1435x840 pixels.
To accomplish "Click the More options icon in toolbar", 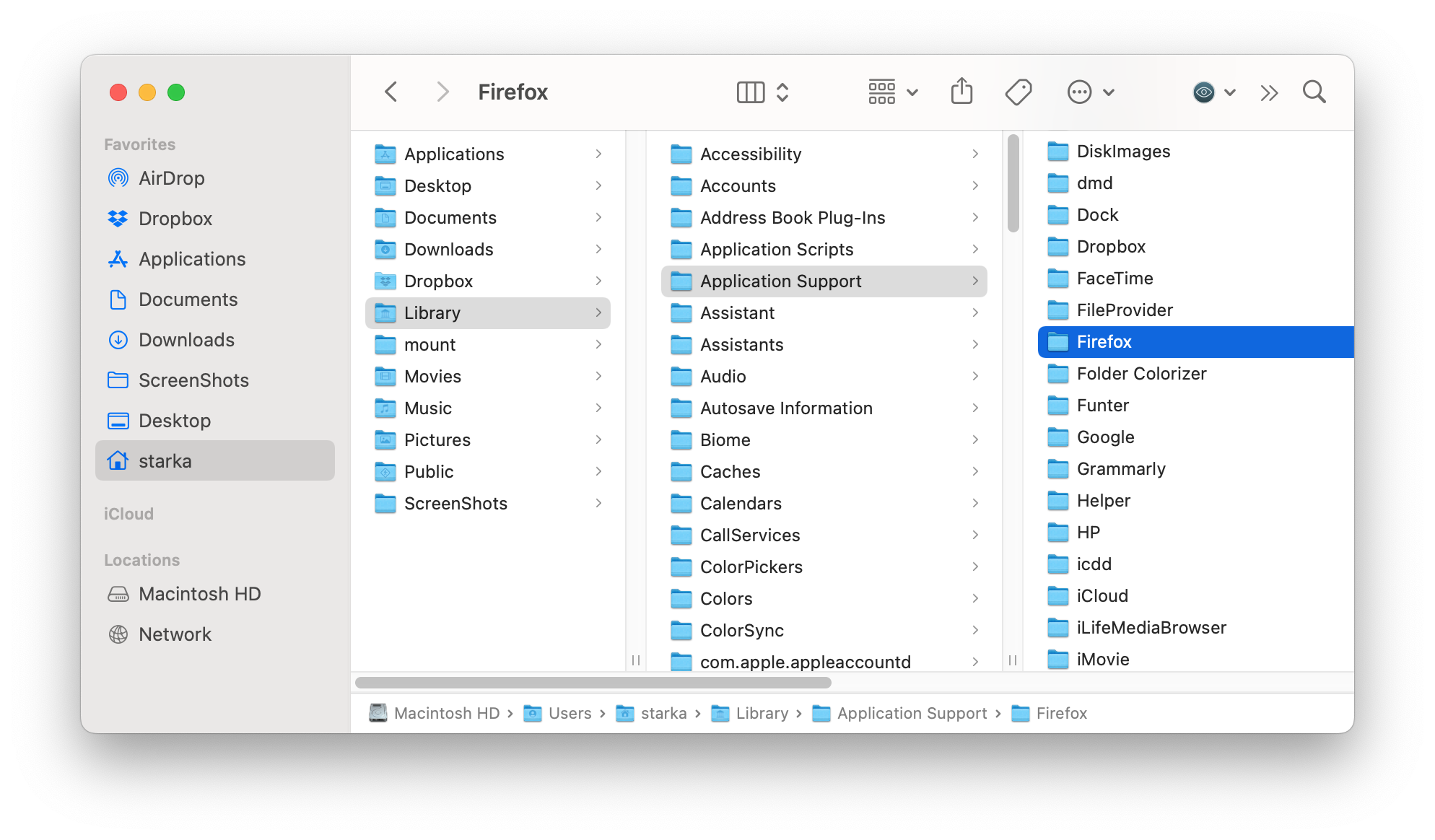I will [x=1079, y=92].
